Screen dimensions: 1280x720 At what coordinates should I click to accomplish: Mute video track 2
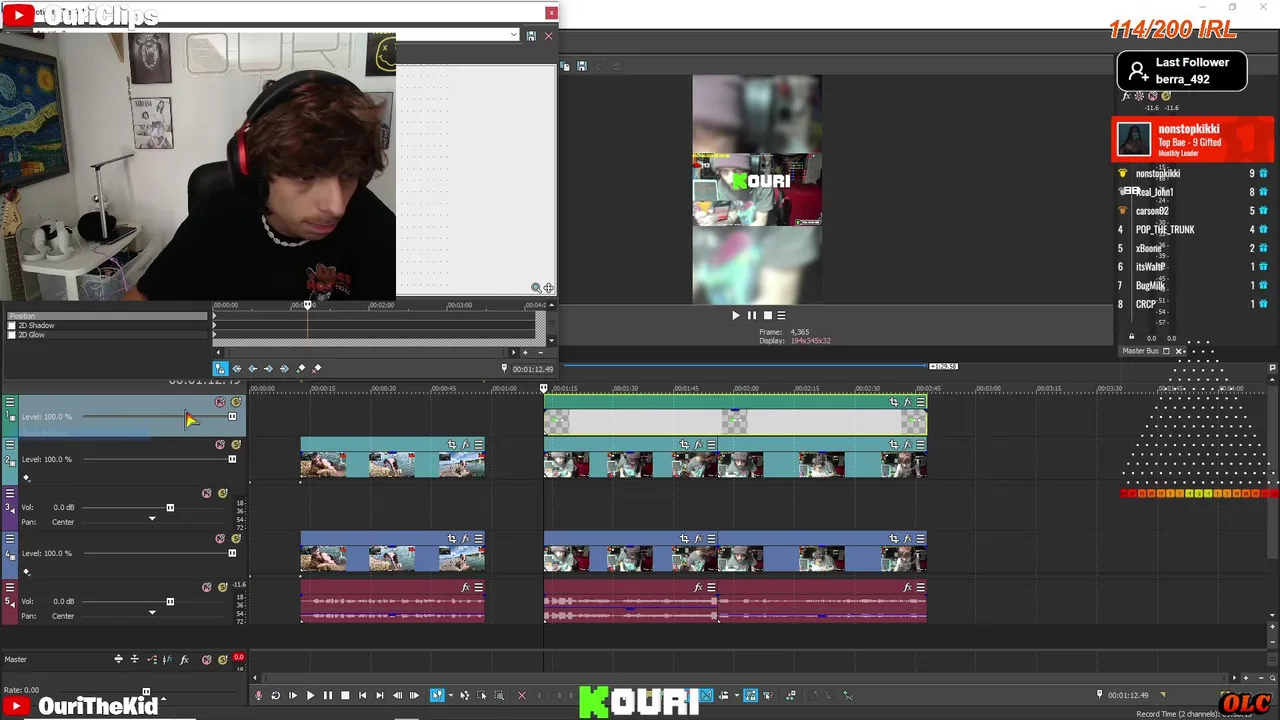[220, 444]
